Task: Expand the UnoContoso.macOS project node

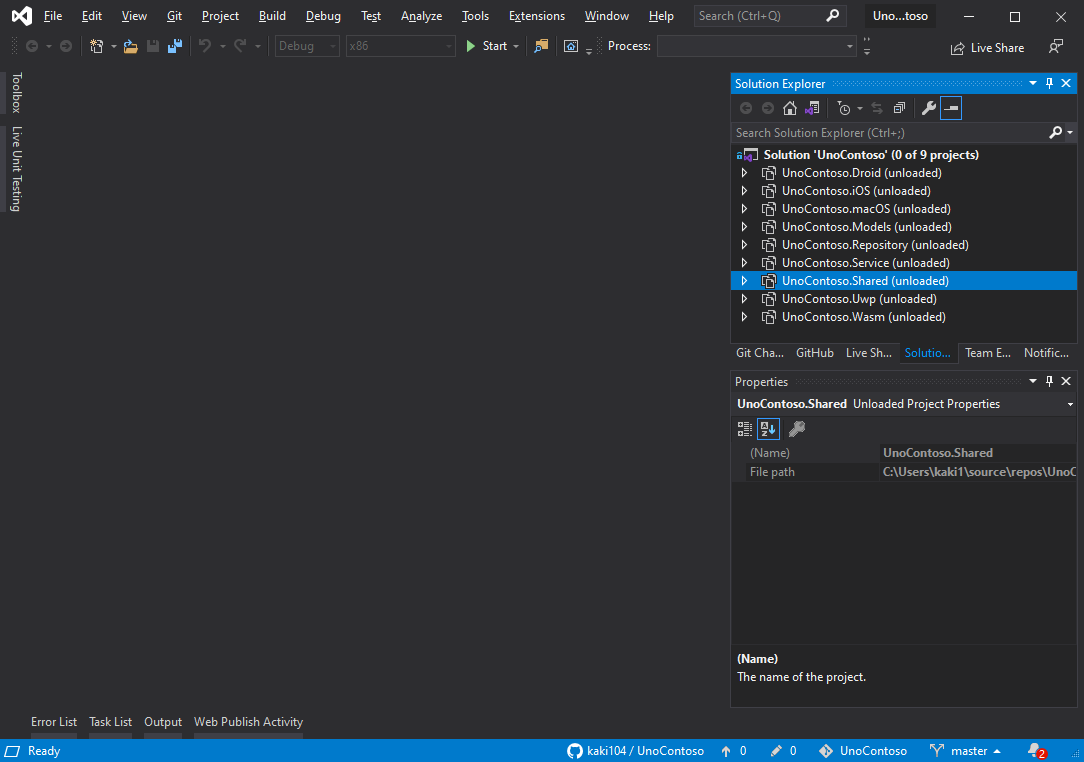Action: point(745,209)
